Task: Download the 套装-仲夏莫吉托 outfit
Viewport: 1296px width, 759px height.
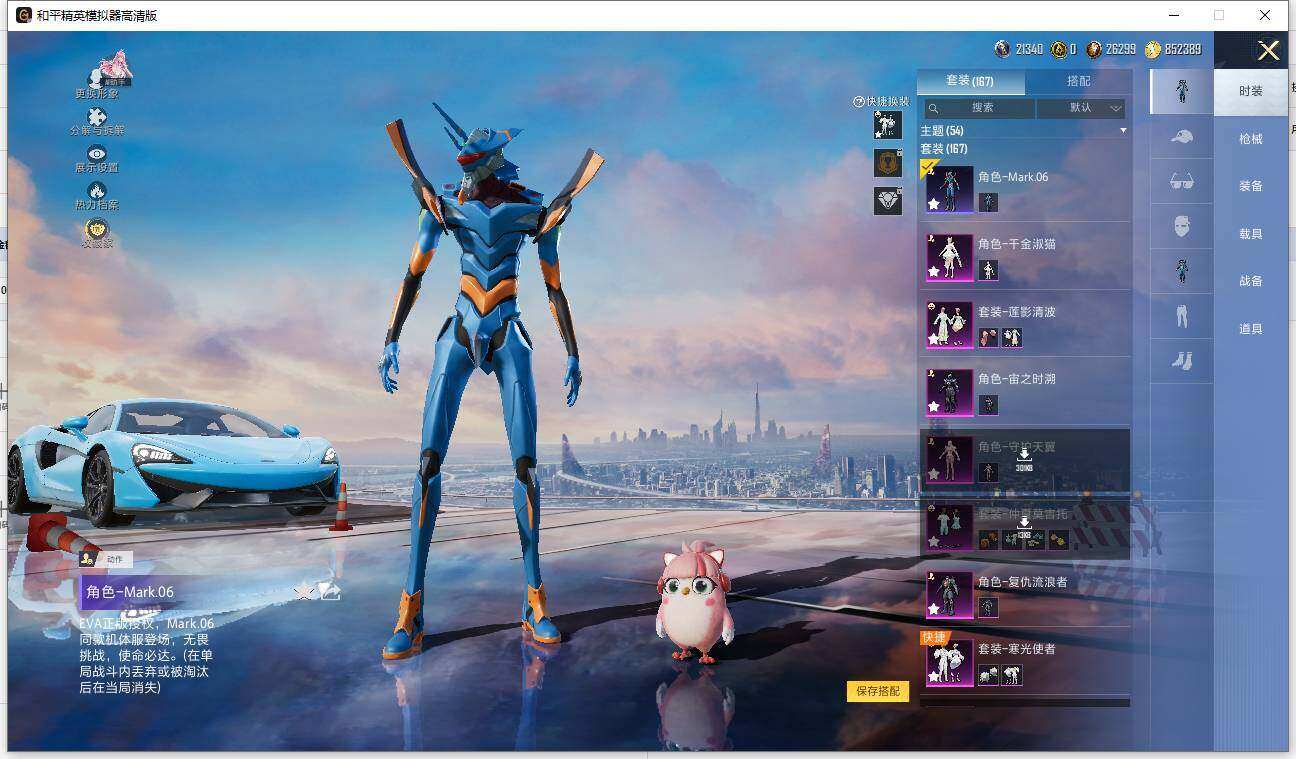Action: pyautogui.click(x=1024, y=524)
